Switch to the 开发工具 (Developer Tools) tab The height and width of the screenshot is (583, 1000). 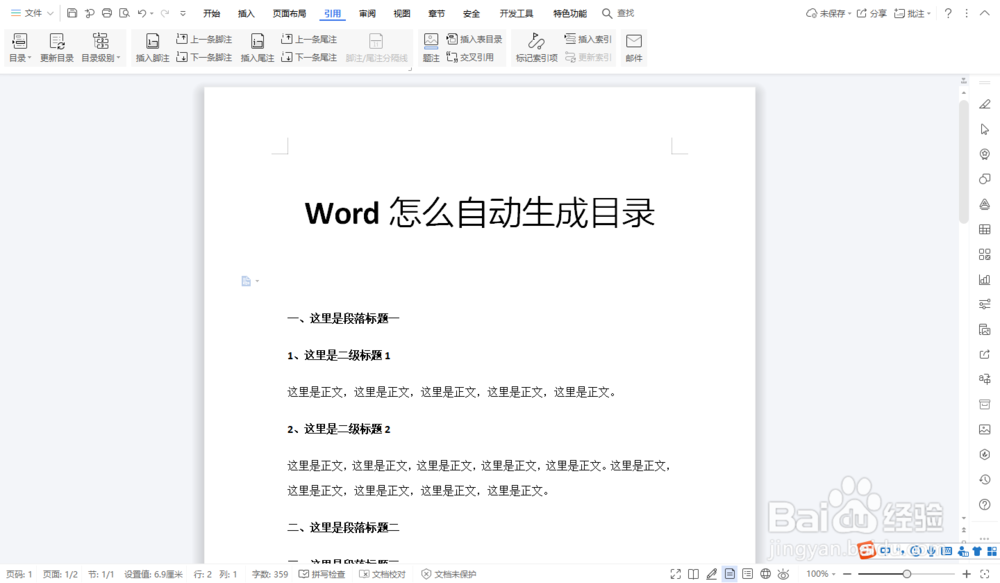tap(517, 13)
